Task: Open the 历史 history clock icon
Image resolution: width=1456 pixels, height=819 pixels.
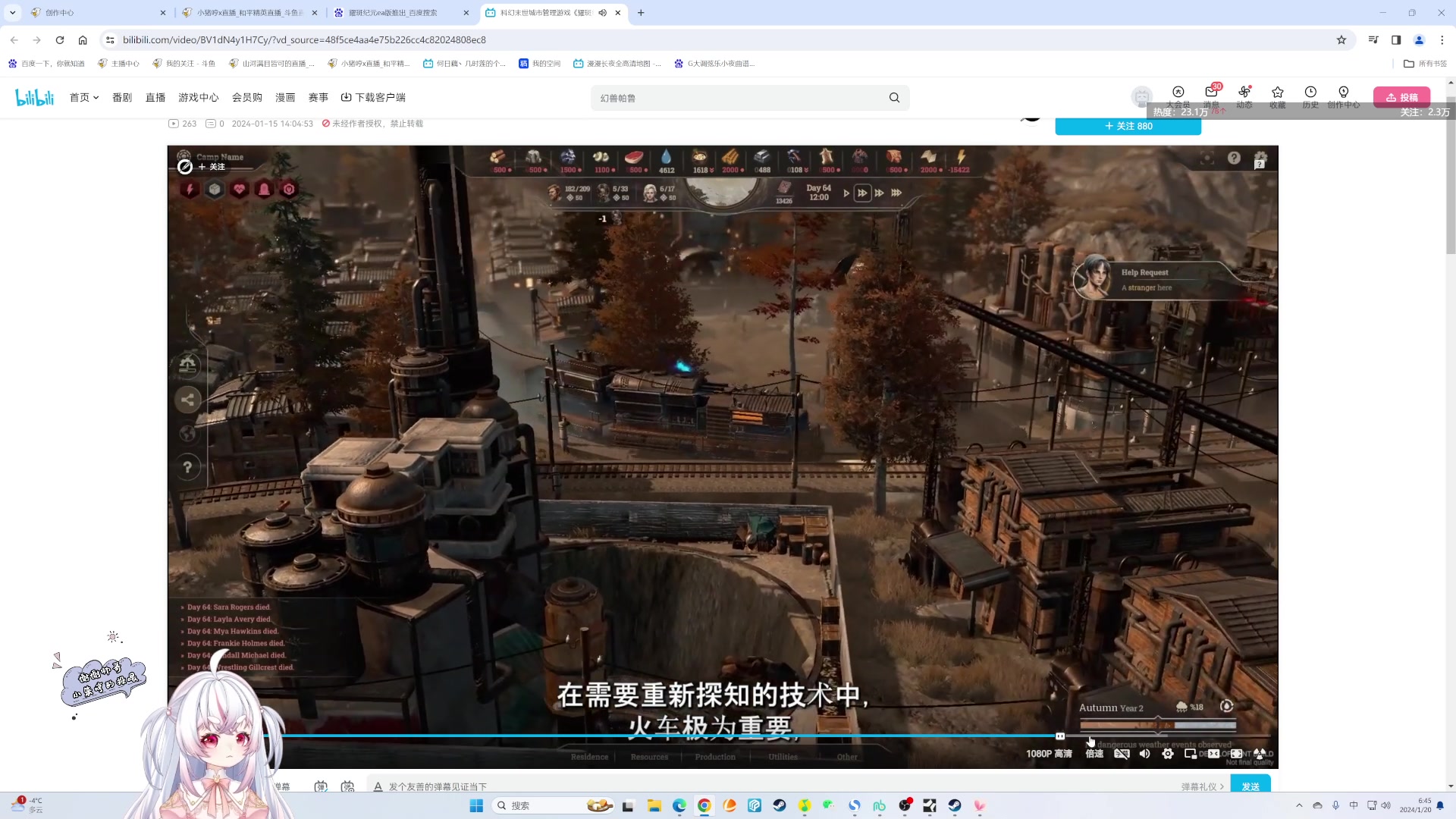Action: tap(1310, 96)
